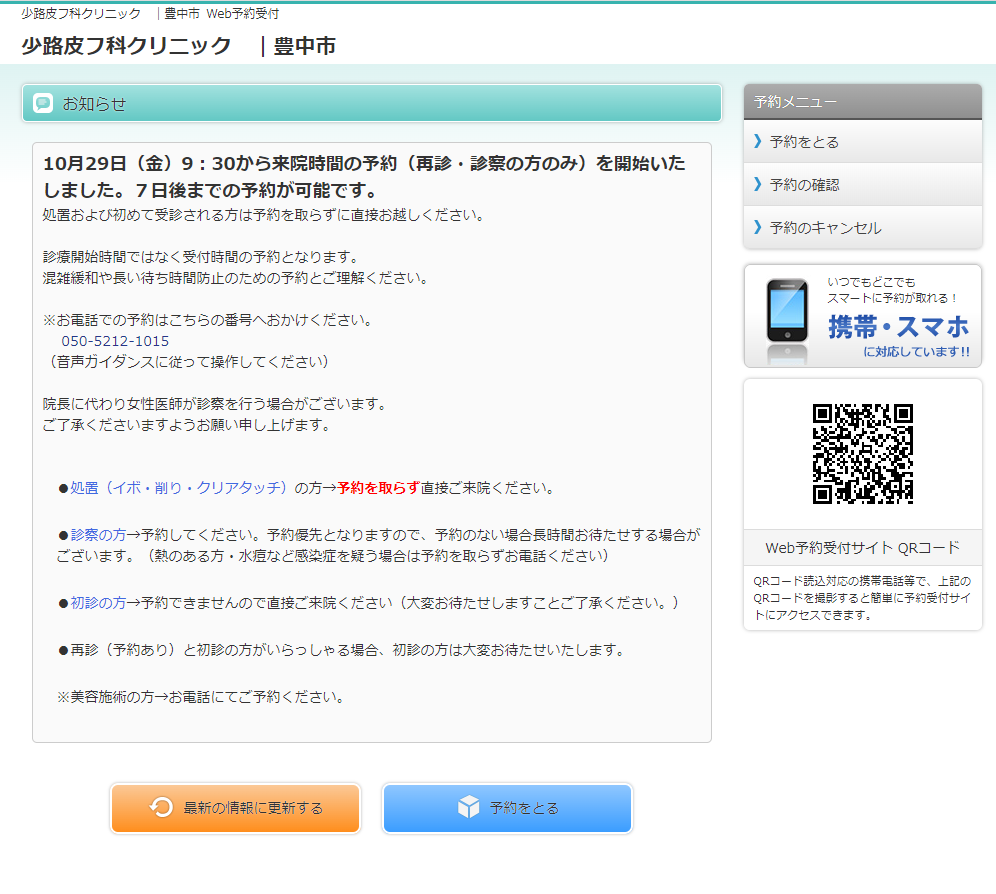Viewport: 996px width, 894px height.
Task: Click the に対応しています!! banner text
Action: click(x=917, y=351)
